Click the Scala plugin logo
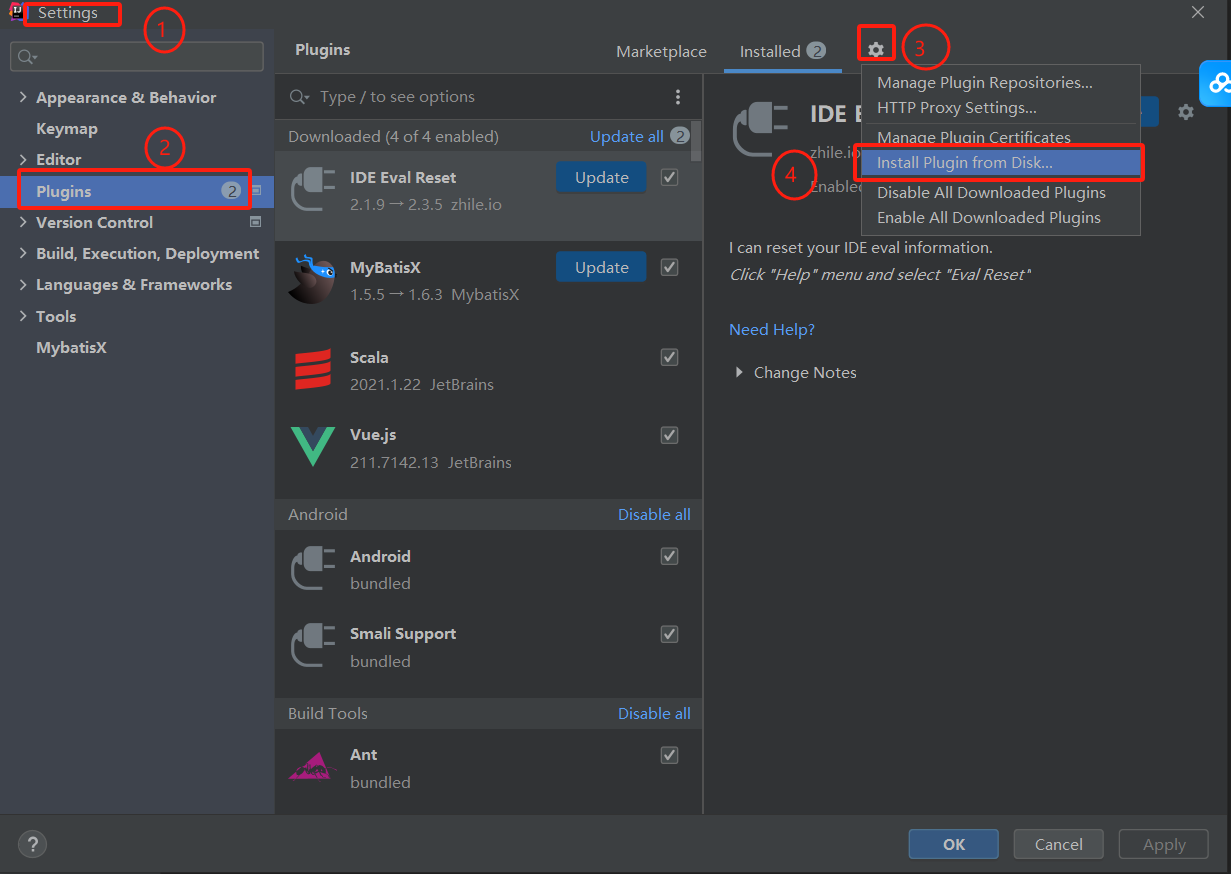The image size is (1231, 874). tap(312, 369)
